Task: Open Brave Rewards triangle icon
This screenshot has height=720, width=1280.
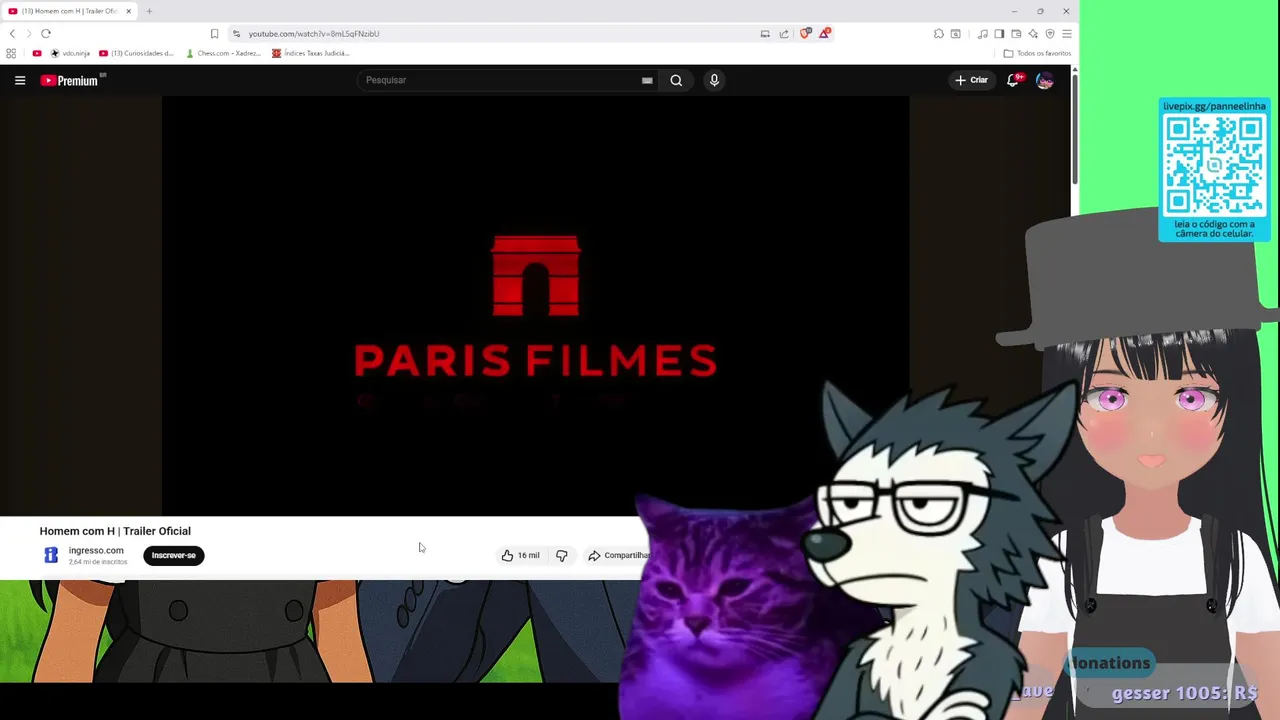Action: [x=824, y=33]
